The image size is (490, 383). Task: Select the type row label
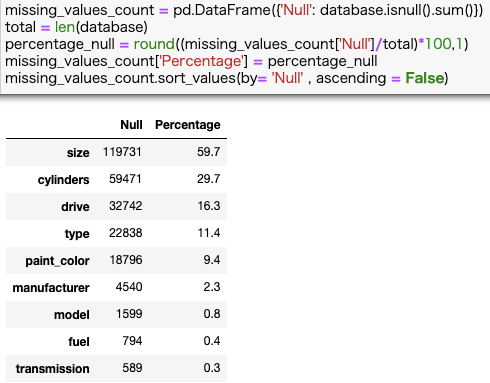pos(77,234)
